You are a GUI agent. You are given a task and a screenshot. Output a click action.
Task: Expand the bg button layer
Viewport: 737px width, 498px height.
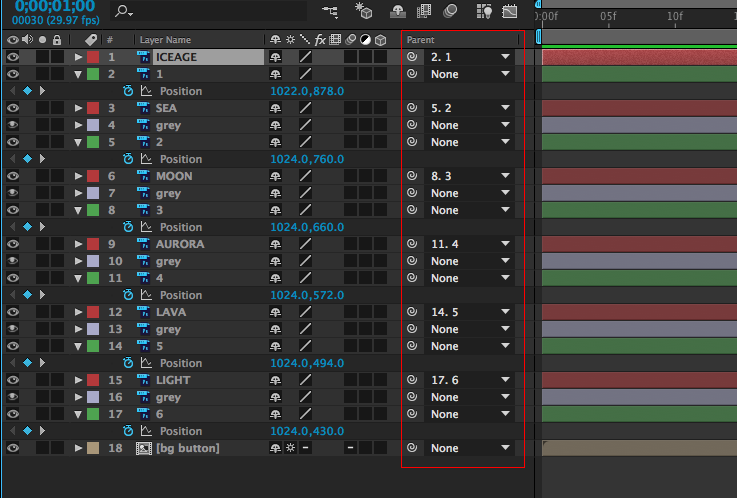[x=78, y=448]
